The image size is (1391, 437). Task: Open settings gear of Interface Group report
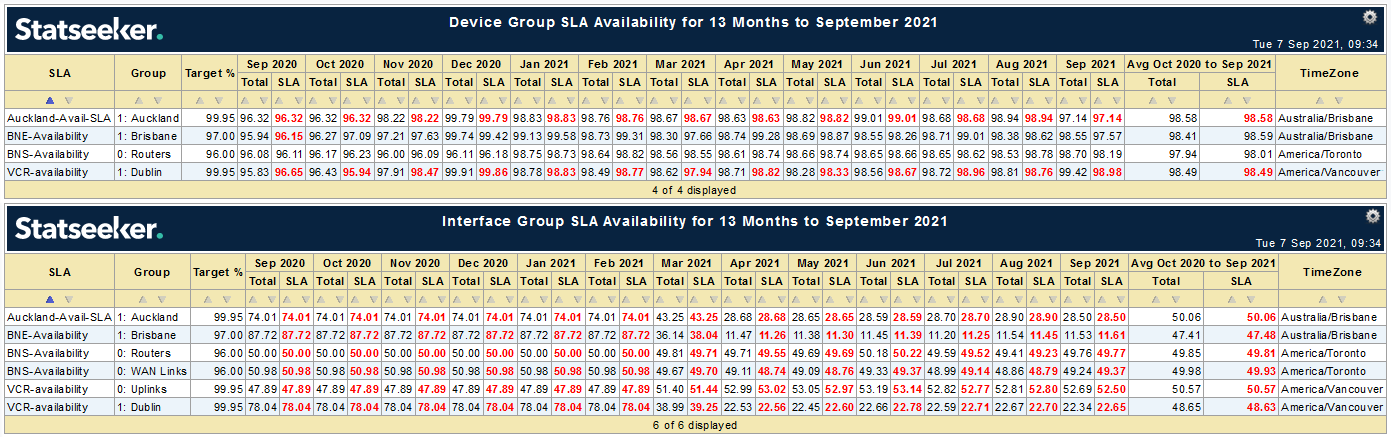[1370, 216]
